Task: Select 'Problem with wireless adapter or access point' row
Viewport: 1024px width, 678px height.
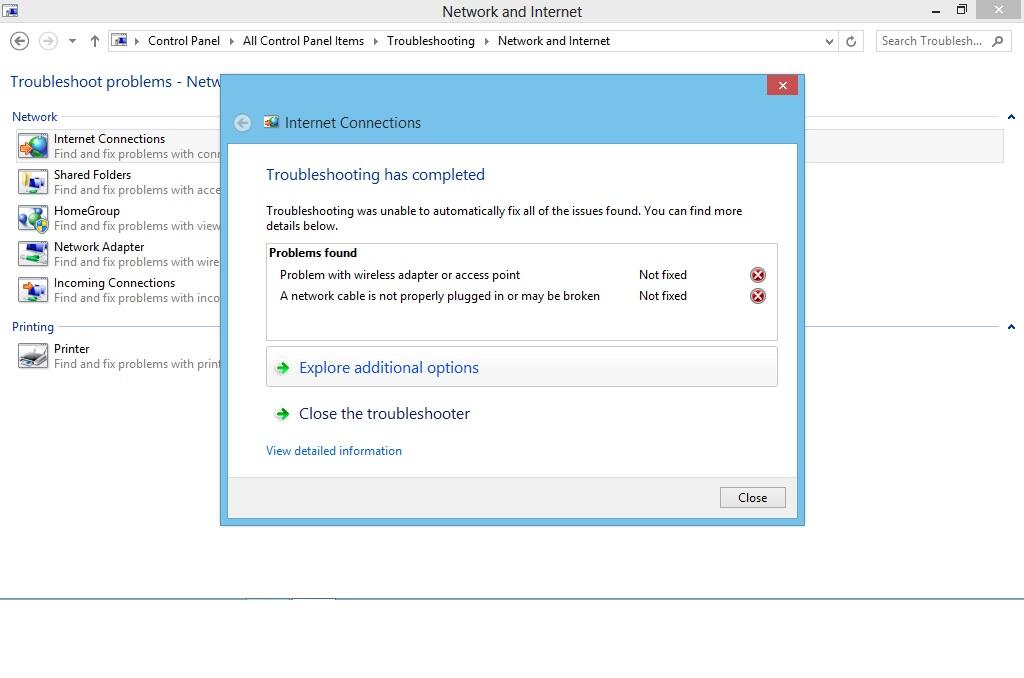Action: 521,275
